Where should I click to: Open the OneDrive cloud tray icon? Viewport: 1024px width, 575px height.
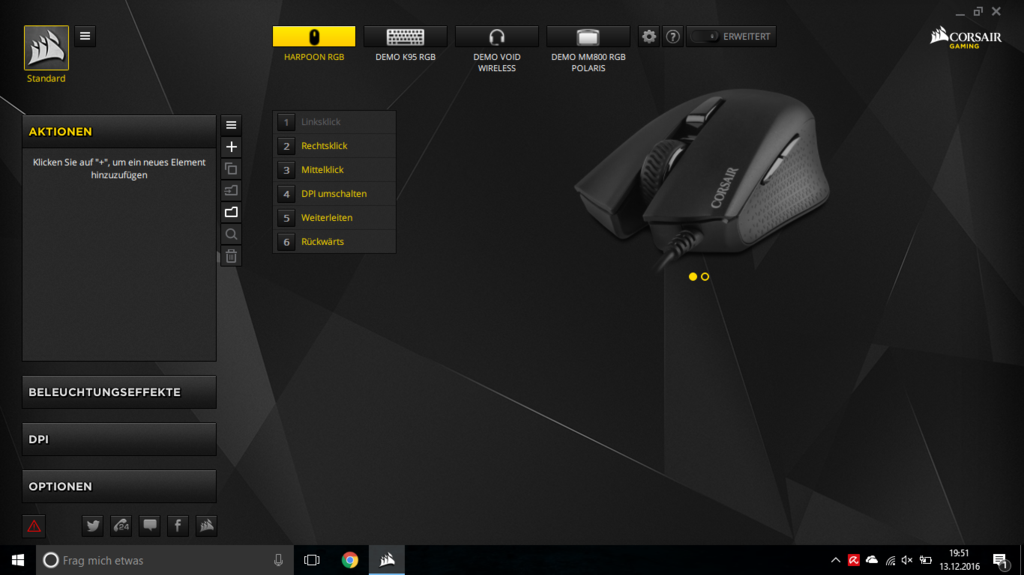[872, 560]
